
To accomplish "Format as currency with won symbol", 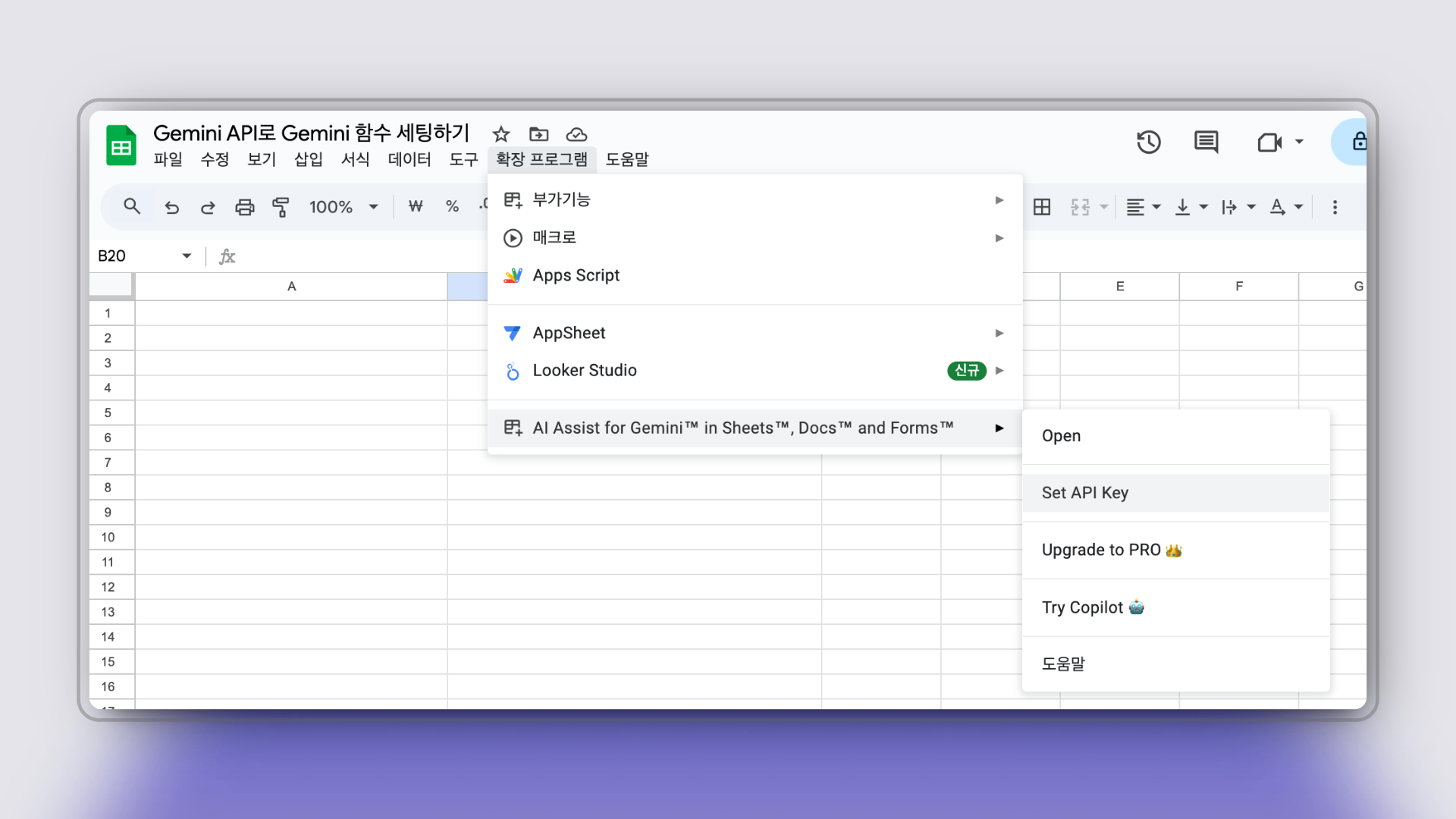I will 416,206.
